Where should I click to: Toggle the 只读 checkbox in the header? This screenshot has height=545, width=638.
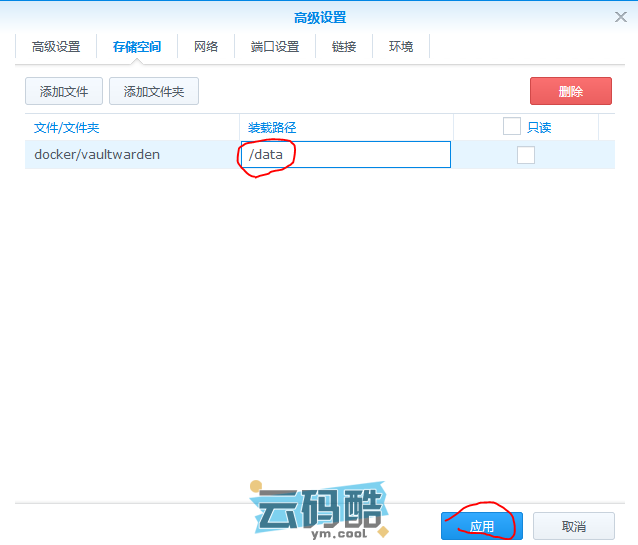(x=512, y=126)
